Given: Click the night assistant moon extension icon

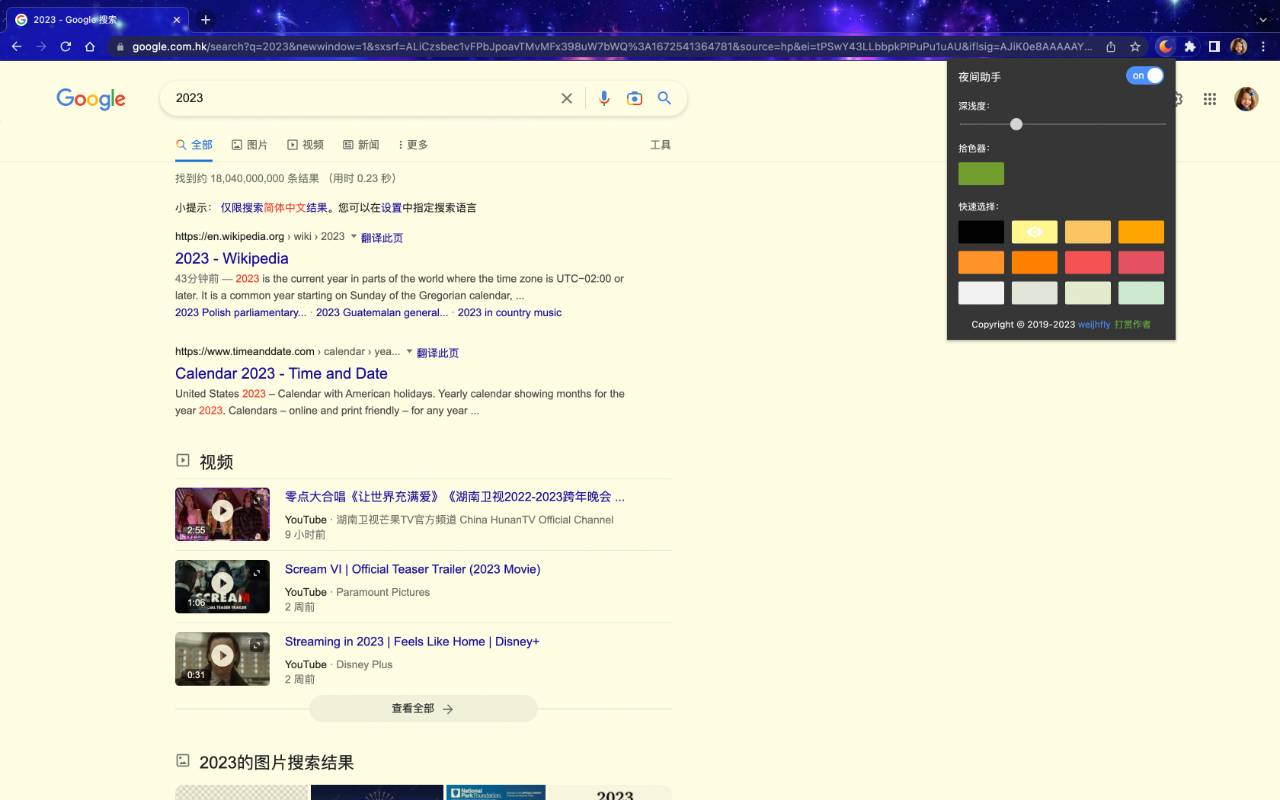Looking at the screenshot, I should coord(1165,46).
